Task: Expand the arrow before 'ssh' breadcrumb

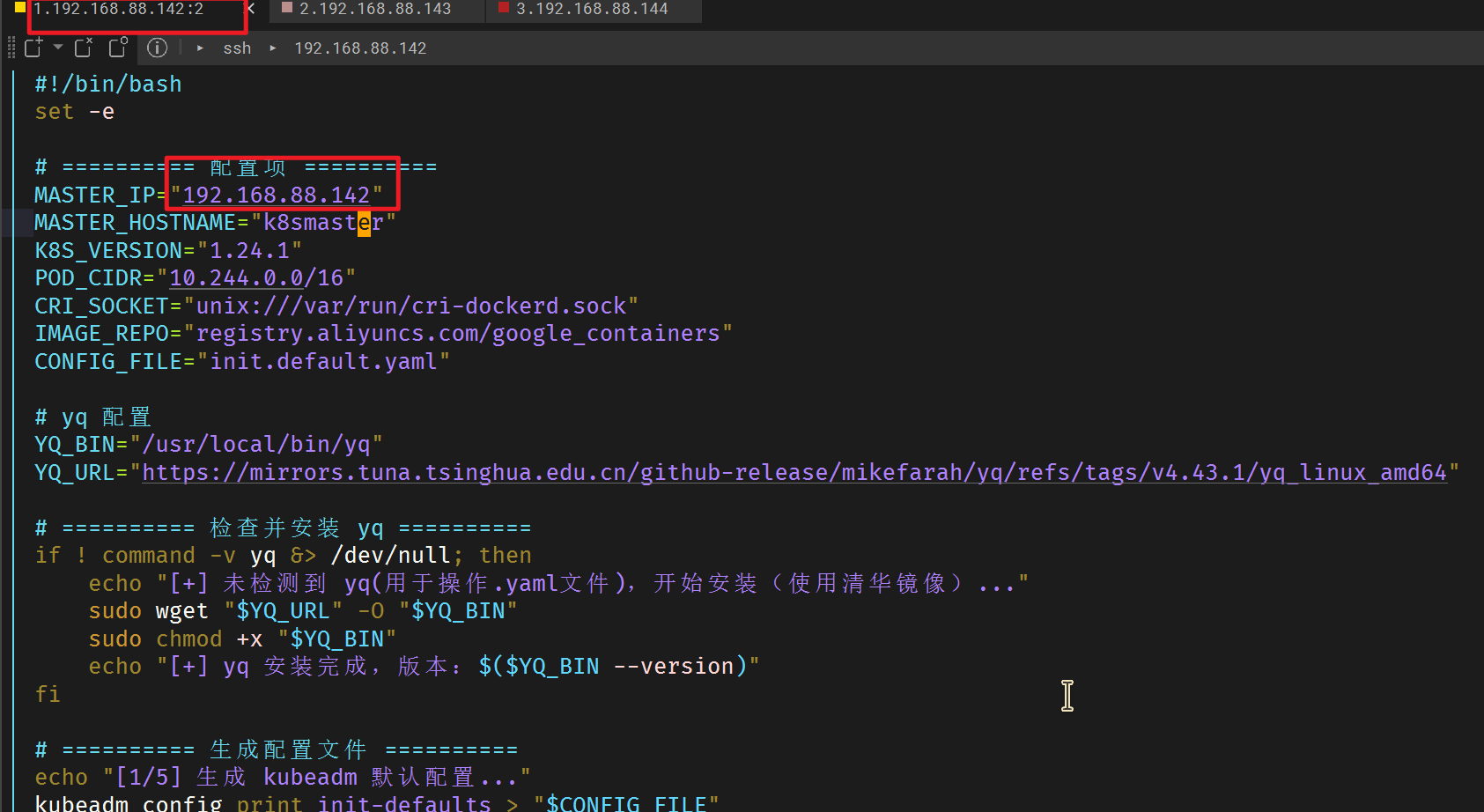Action: tap(201, 48)
